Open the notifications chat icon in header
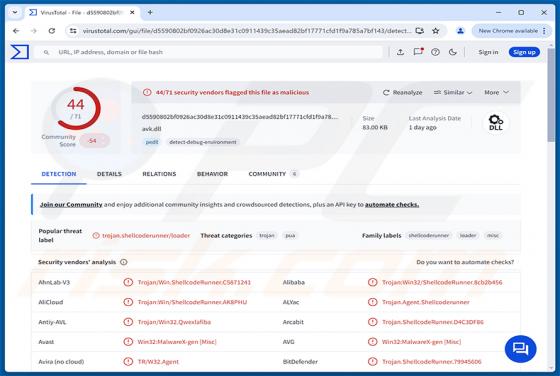Screen dimensions: 560x376 [418, 52]
